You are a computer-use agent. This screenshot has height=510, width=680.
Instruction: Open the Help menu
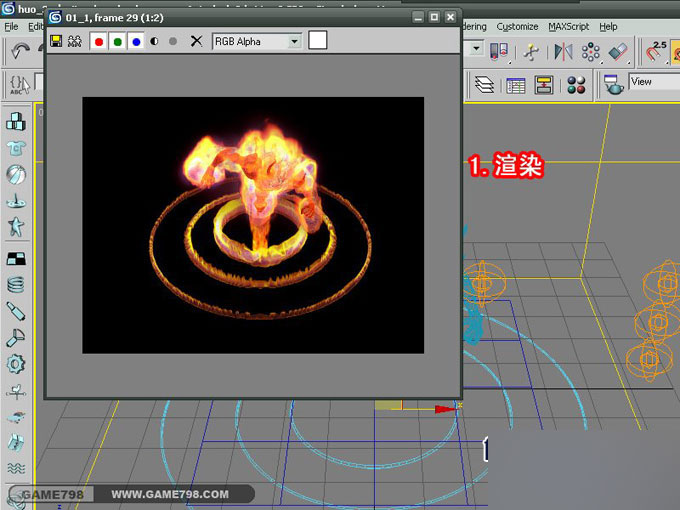pos(608,26)
